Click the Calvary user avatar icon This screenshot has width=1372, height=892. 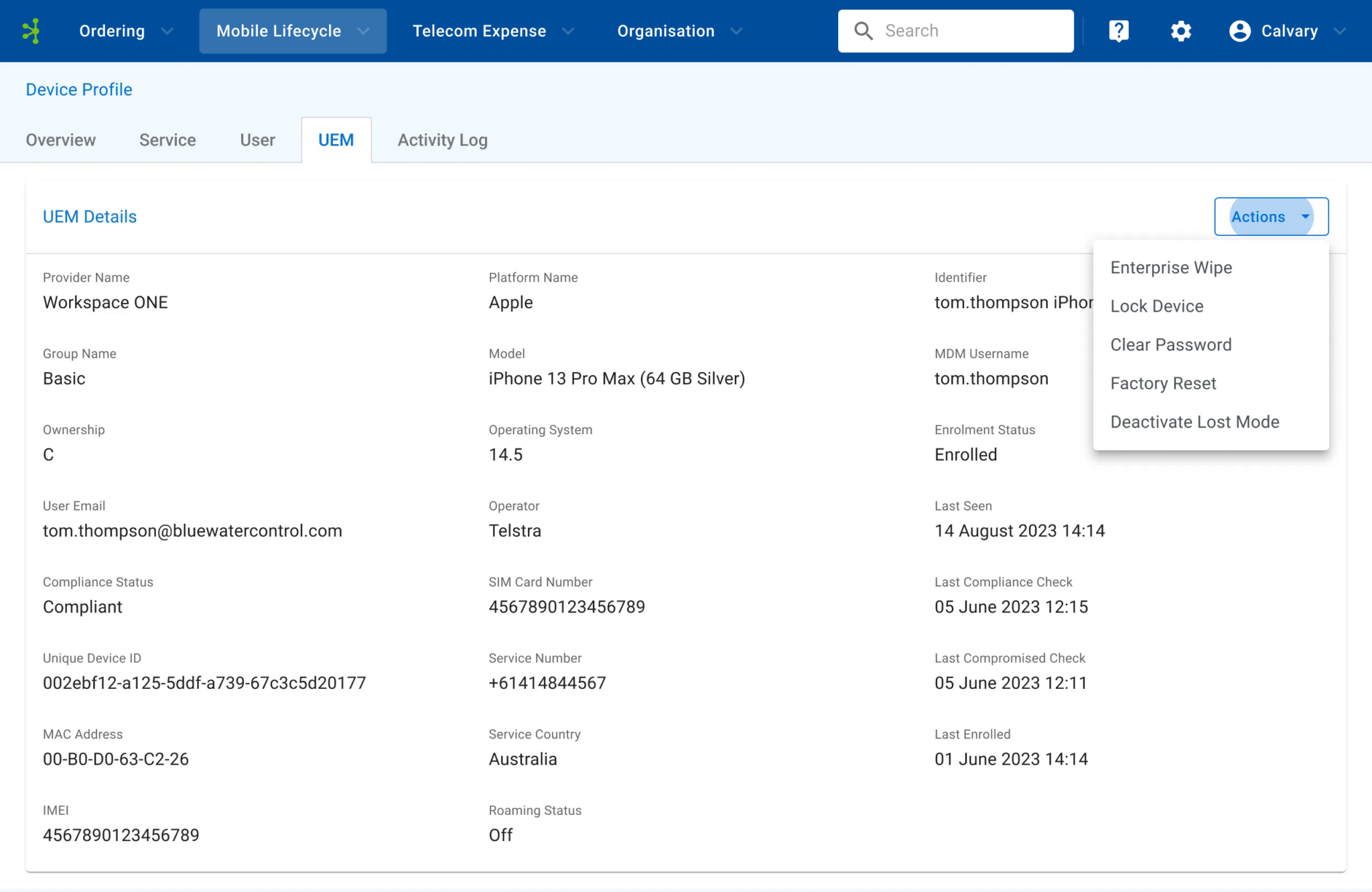click(x=1240, y=30)
